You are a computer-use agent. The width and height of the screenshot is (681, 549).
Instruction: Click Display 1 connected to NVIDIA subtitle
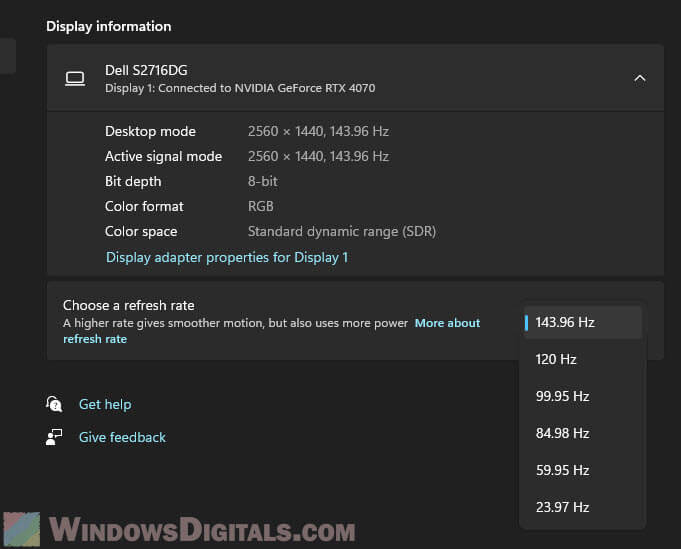click(240, 88)
